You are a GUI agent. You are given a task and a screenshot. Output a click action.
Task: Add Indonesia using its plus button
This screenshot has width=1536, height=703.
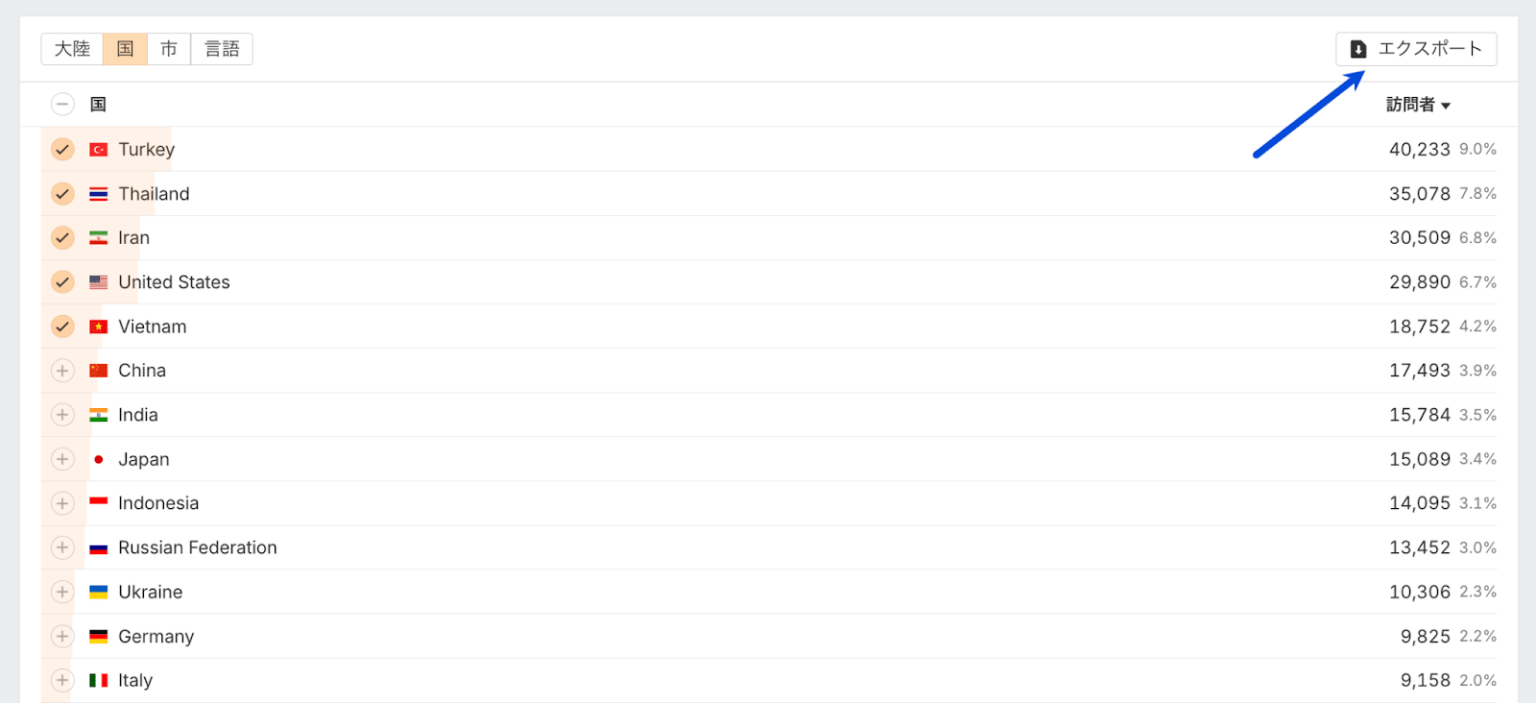(63, 503)
